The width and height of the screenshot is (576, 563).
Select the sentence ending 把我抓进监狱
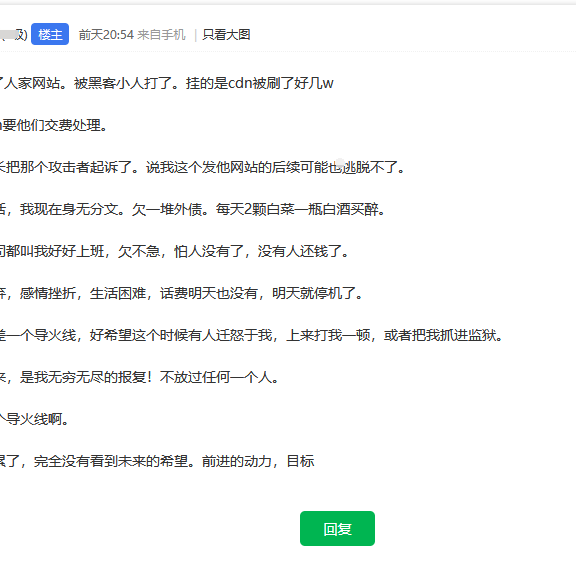(252, 335)
